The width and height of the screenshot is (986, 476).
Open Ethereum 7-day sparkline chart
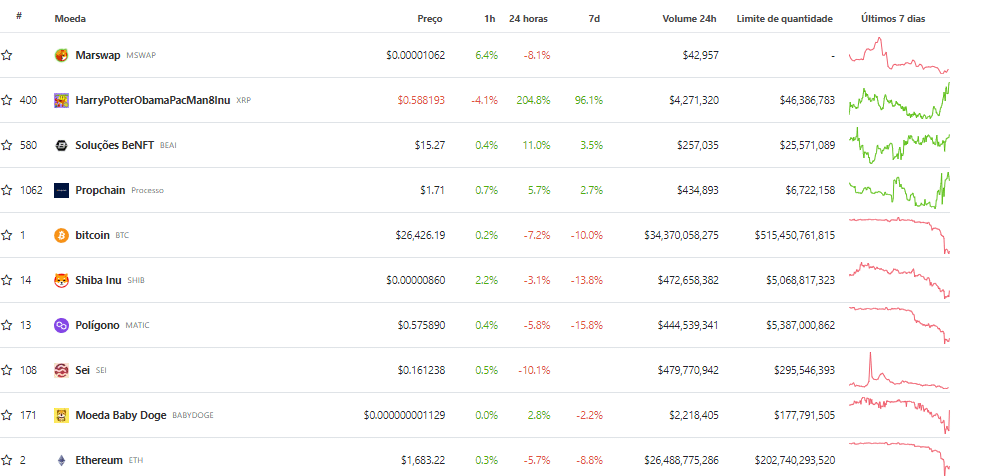pos(899,460)
